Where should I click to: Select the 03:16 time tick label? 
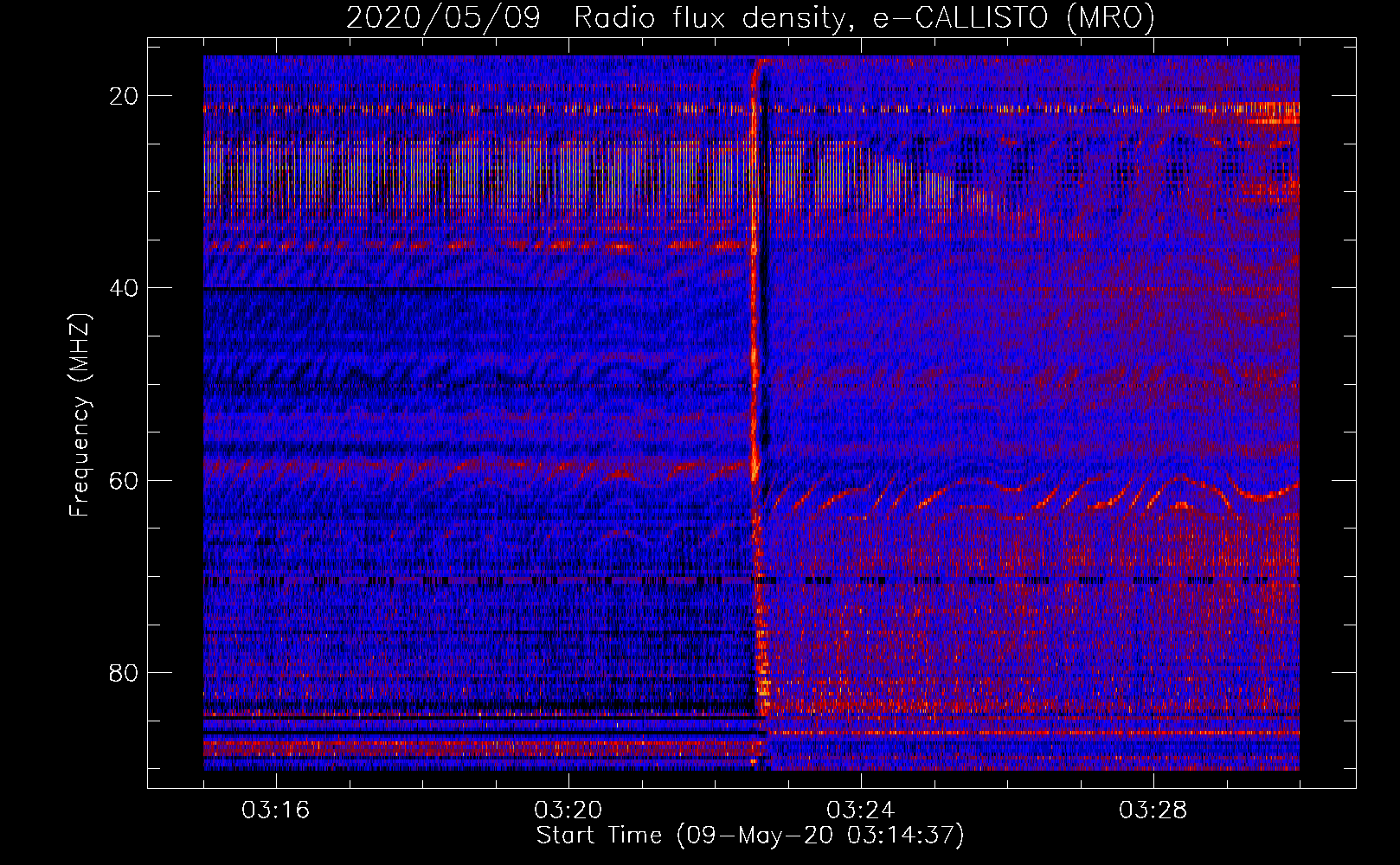pos(276,811)
